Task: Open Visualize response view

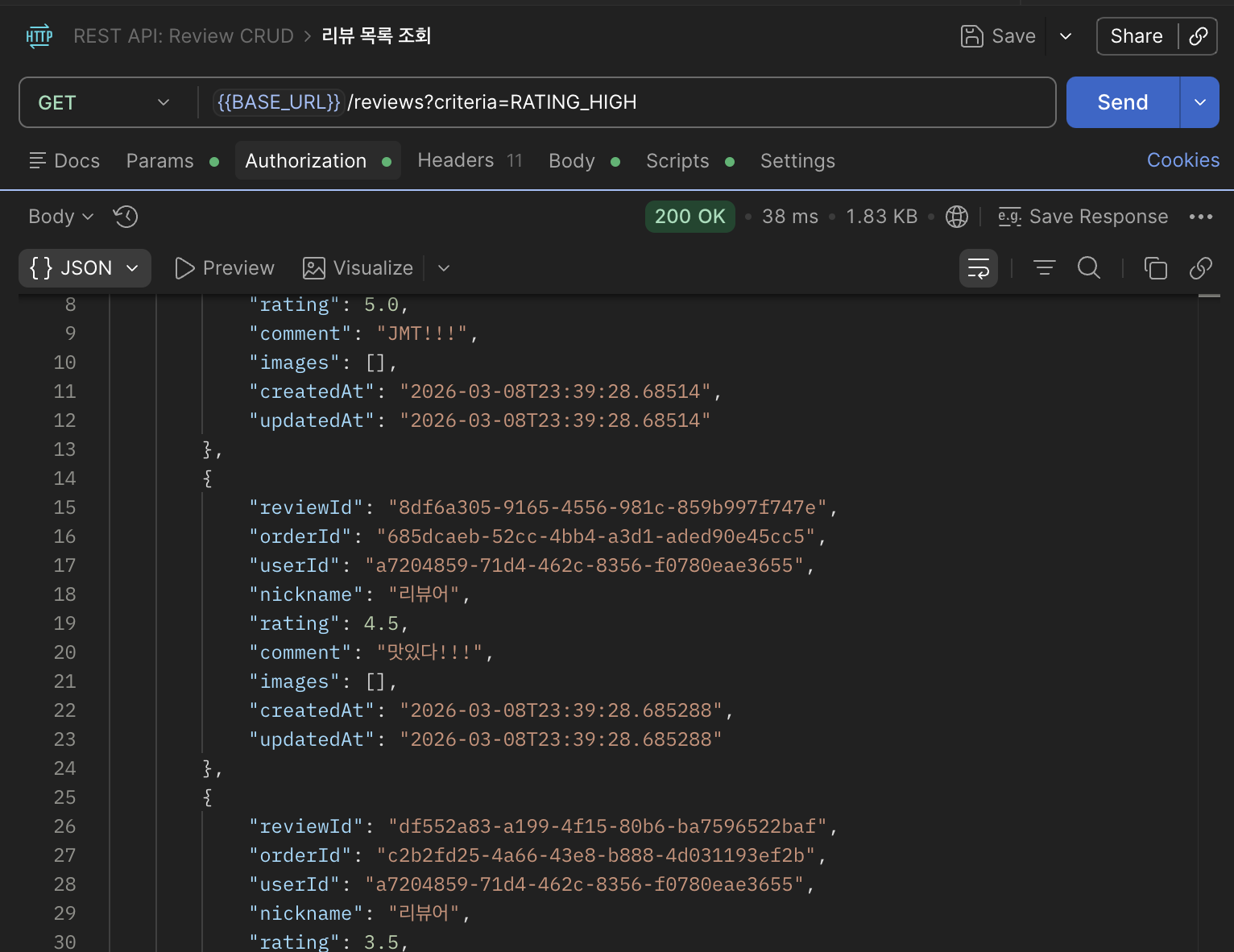Action: pyautogui.click(x=358, y=268)
